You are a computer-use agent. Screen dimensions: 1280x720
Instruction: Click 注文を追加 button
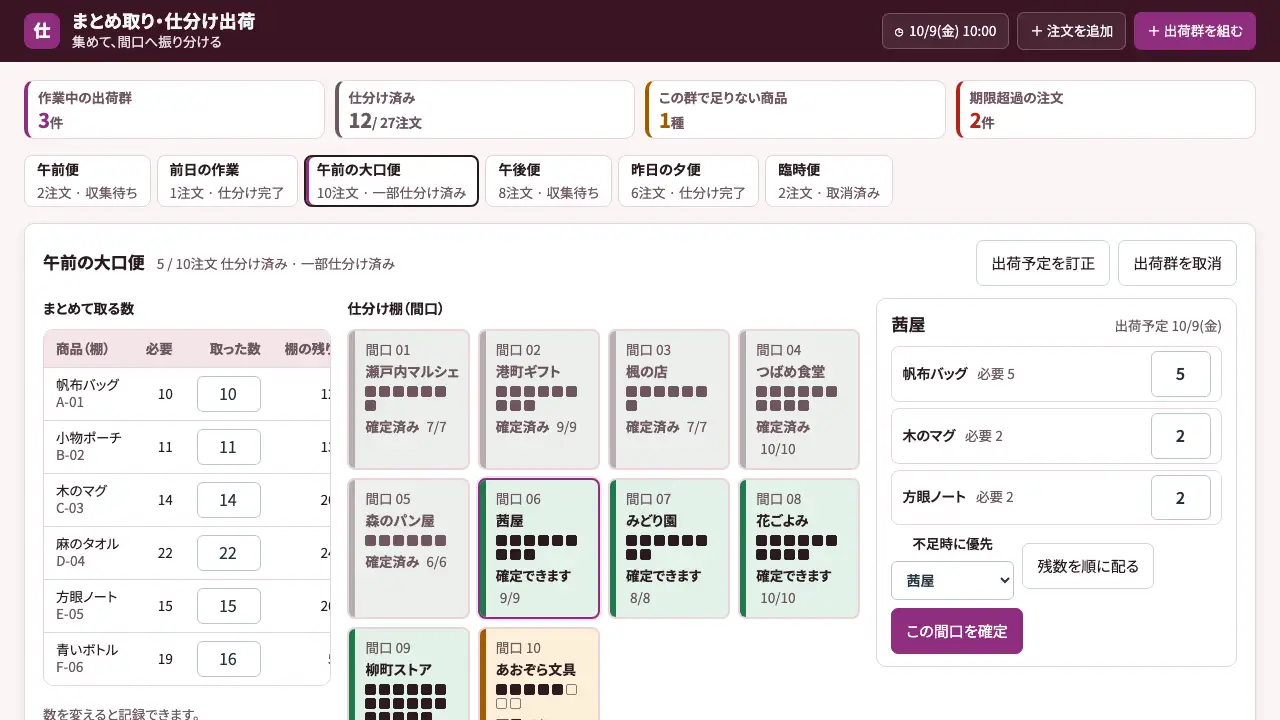[x=1071, y=31]
